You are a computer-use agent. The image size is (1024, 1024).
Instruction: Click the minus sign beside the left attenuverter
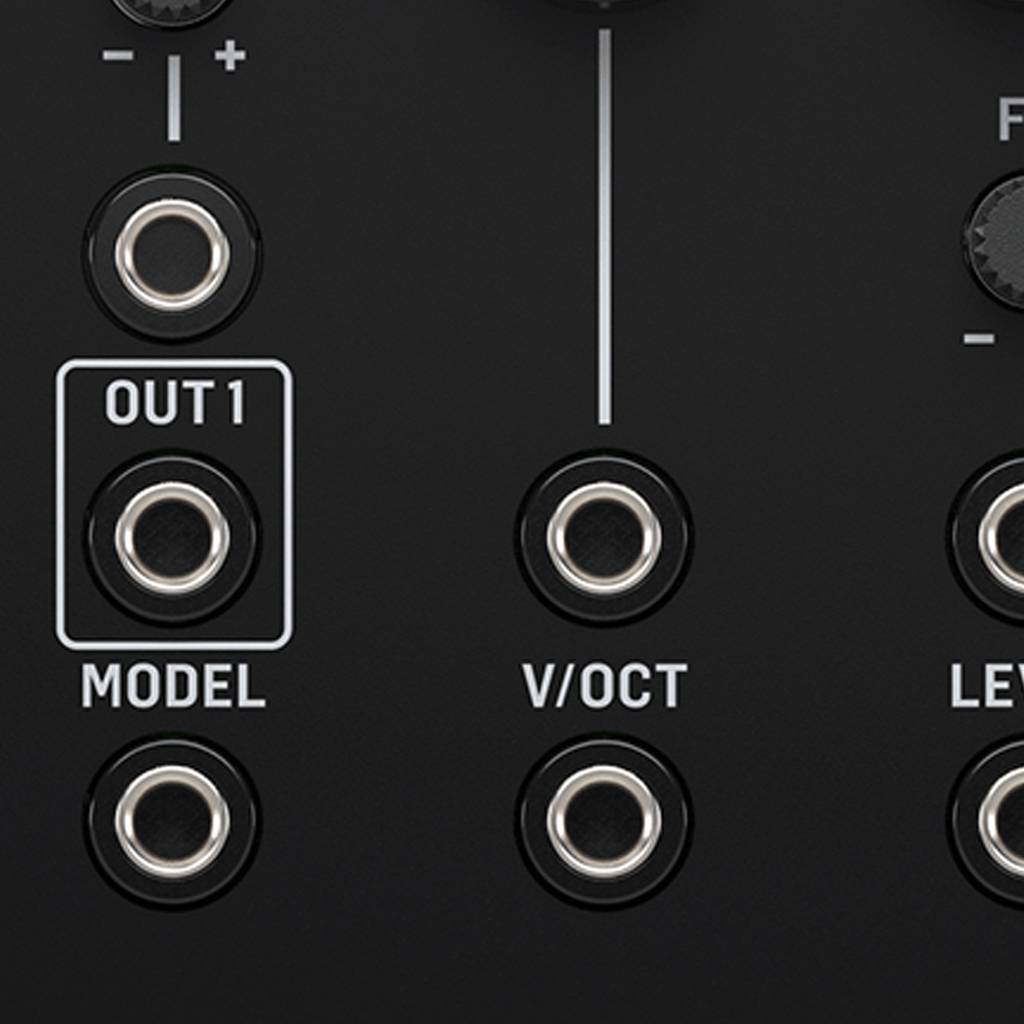pos(118,56)
